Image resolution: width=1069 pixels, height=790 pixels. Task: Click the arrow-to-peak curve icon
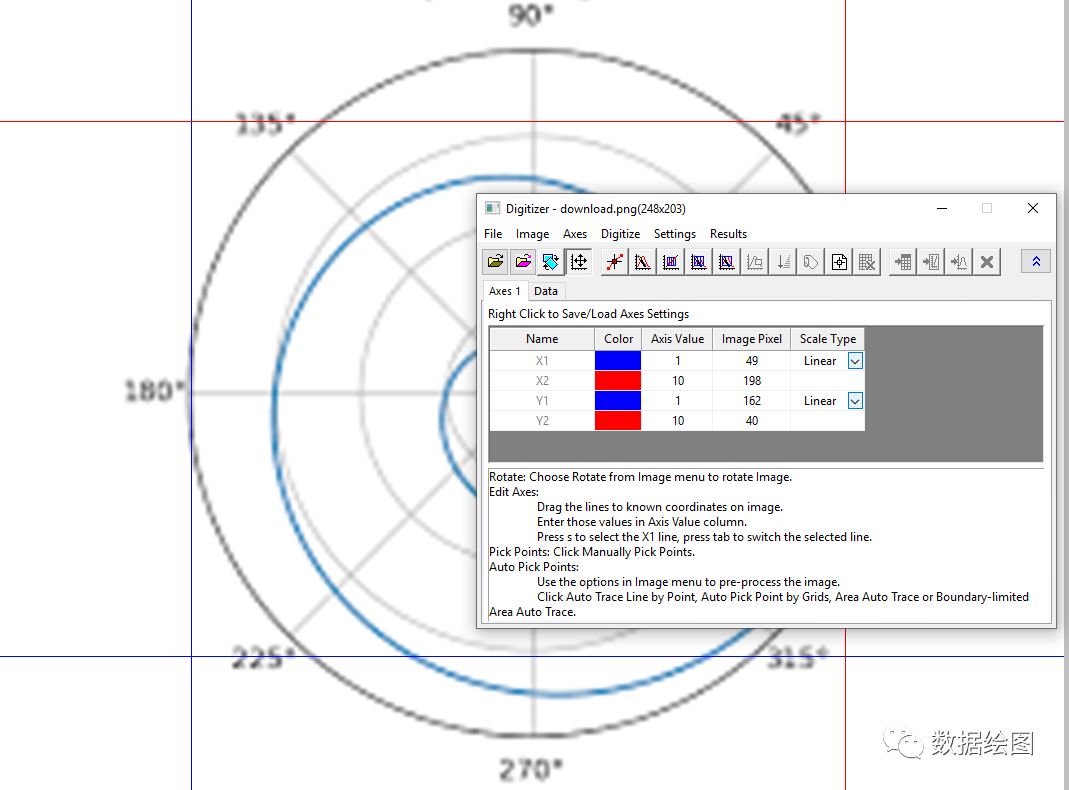click(959, 262)
